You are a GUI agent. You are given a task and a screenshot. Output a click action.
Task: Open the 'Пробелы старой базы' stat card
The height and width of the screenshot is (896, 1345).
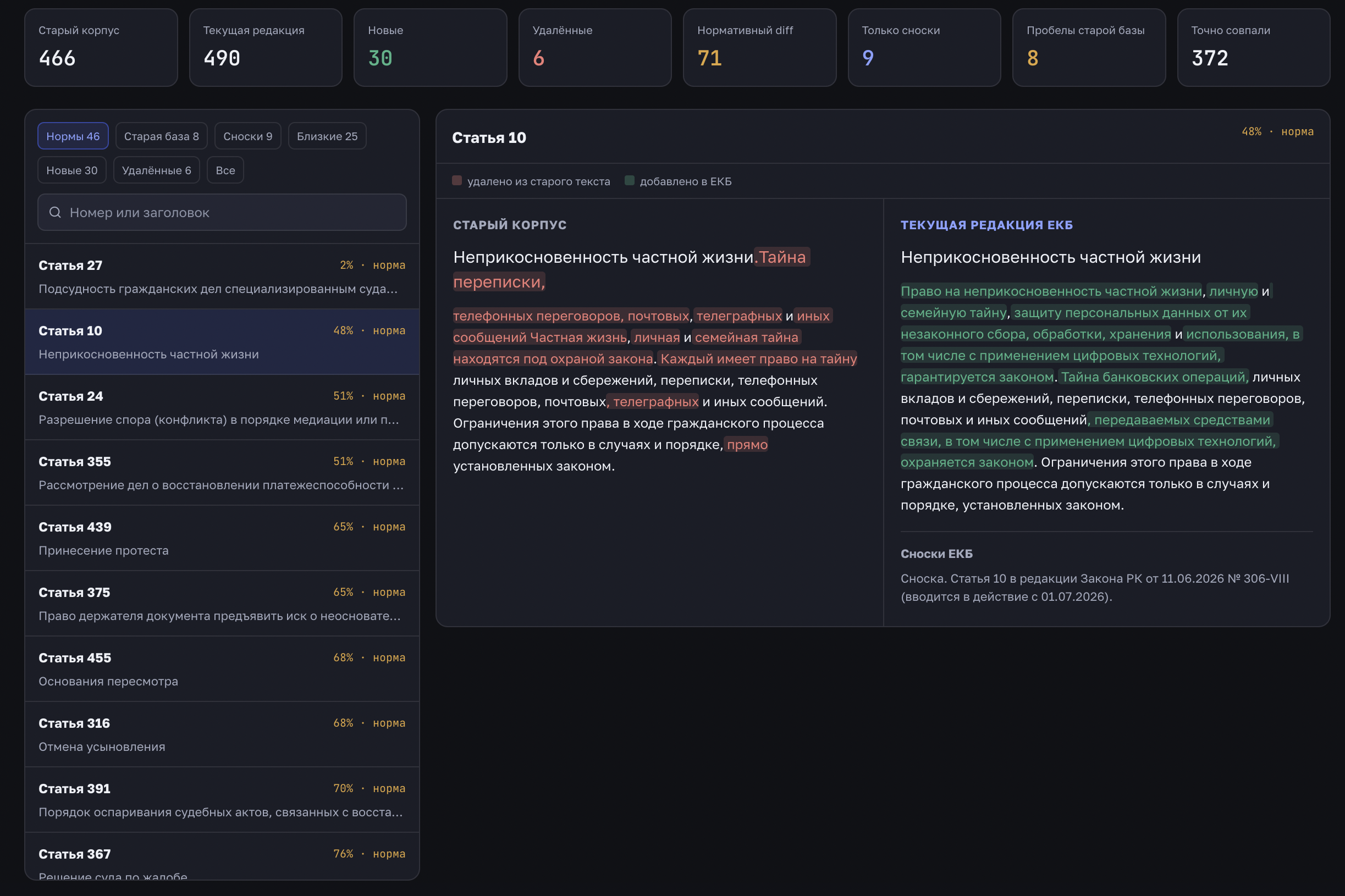1089,47
